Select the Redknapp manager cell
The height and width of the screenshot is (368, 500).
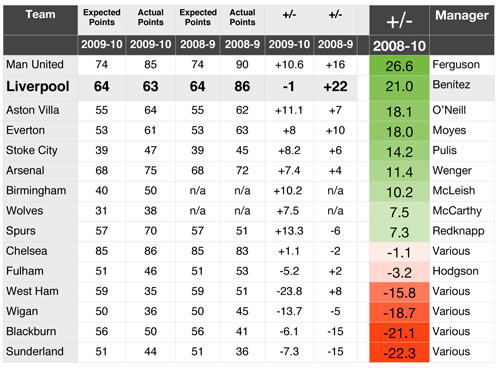[x=462, y=231]
